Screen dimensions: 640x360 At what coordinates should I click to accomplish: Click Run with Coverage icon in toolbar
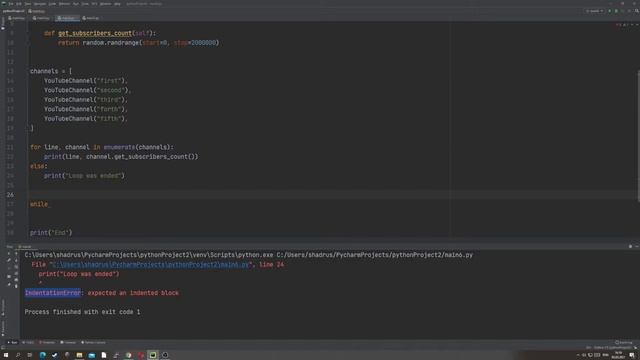pyautogui.click(x=622, y=11)
